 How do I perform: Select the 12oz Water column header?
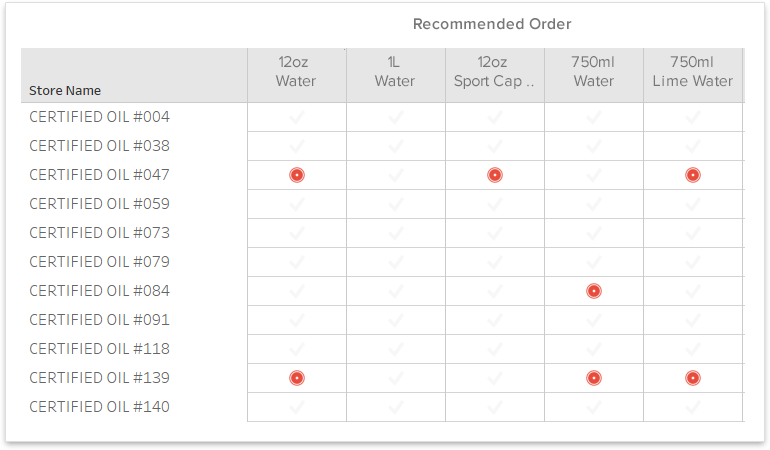coord(297,71)
